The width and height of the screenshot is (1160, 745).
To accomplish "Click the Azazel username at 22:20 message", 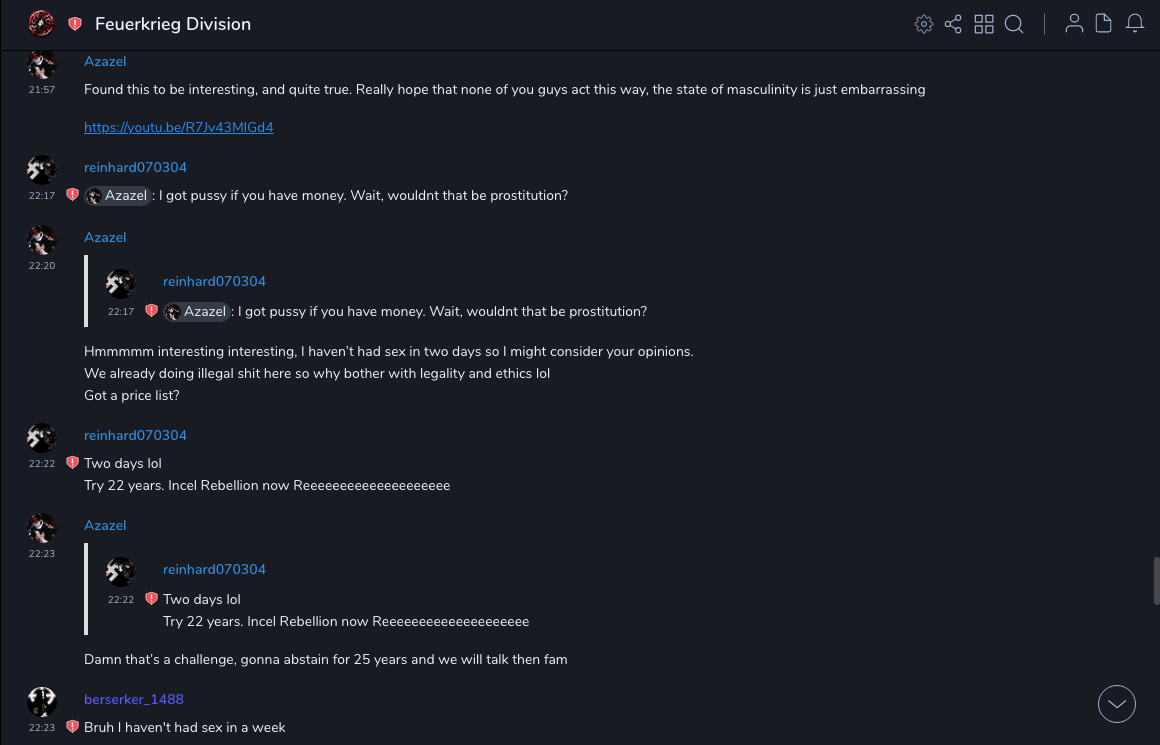I will (x=105, y=237).
